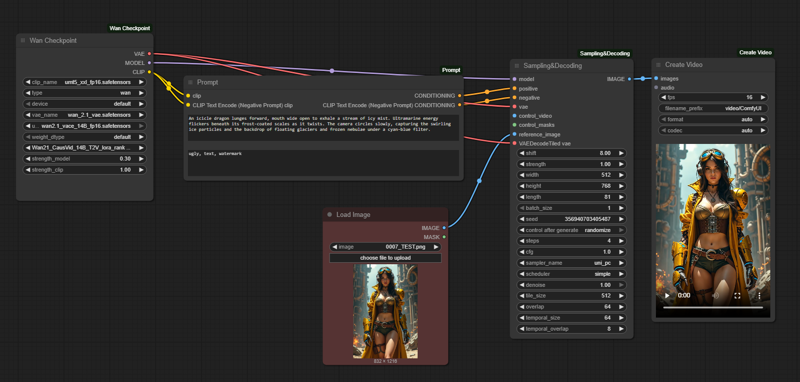Click the clip input port on Prompt node
The width and height of the screenshot is (800, 382).
(188, 95)
